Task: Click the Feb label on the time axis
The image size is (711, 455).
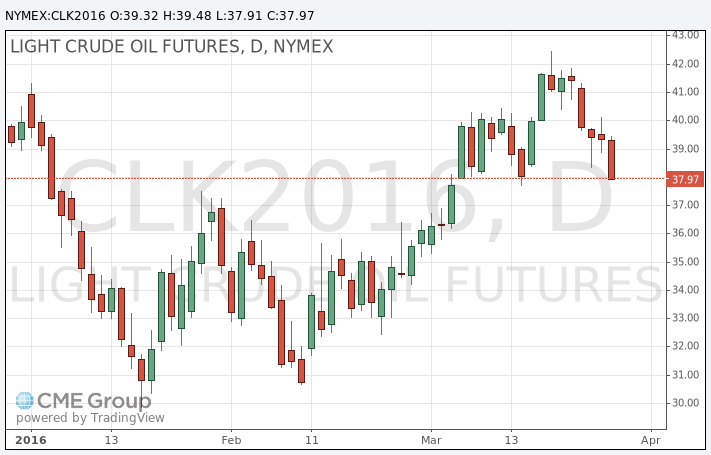Action: (x=231, y=439)
